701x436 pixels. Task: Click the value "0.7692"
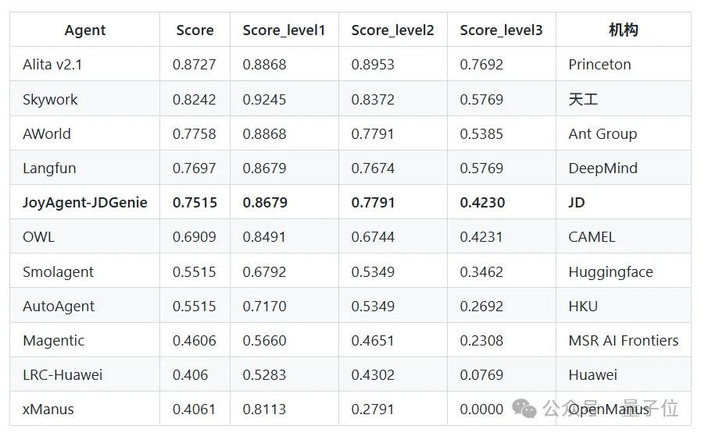click(481, 65)
